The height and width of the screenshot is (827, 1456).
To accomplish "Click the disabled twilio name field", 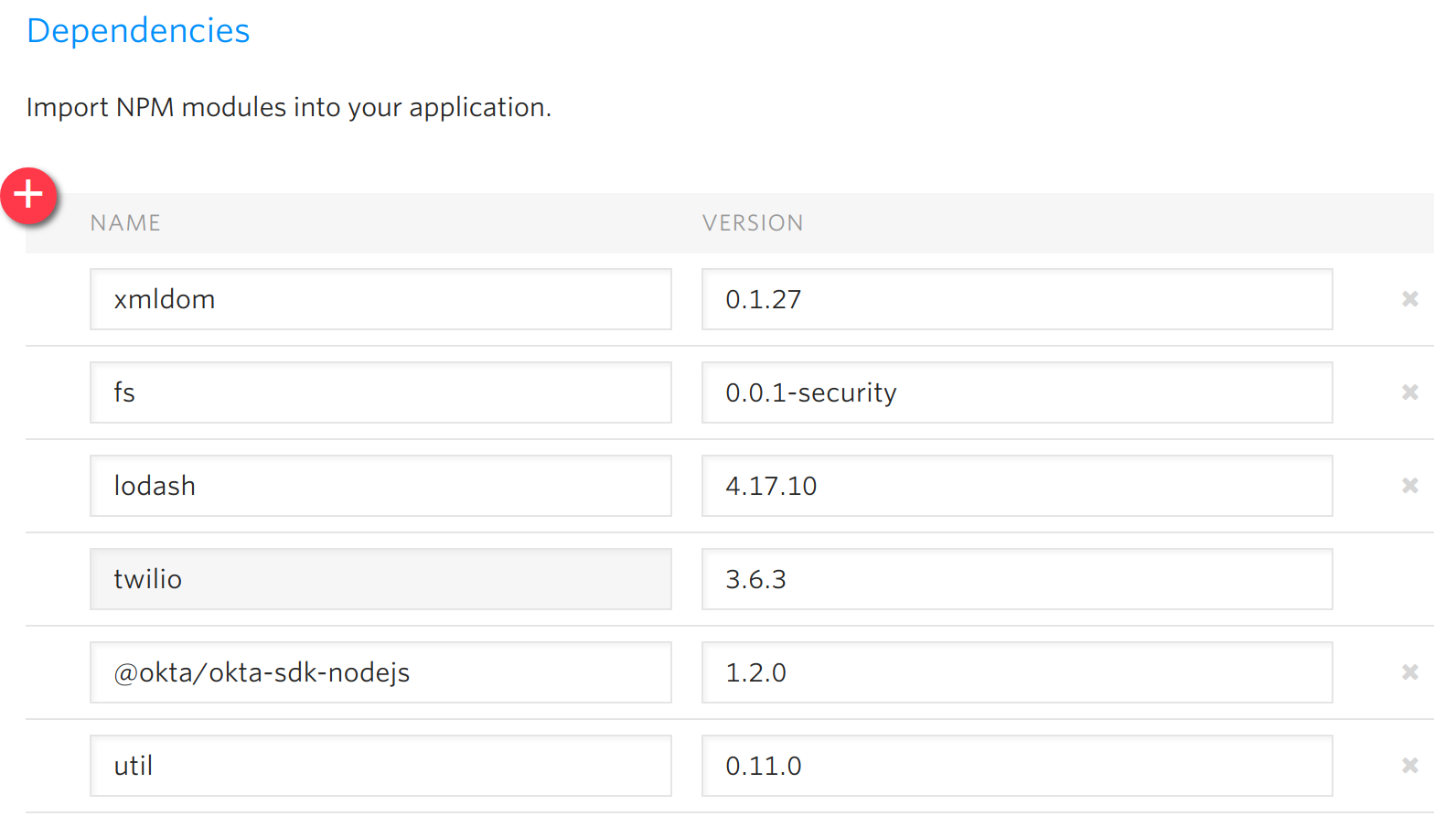I will click(380, 579).
